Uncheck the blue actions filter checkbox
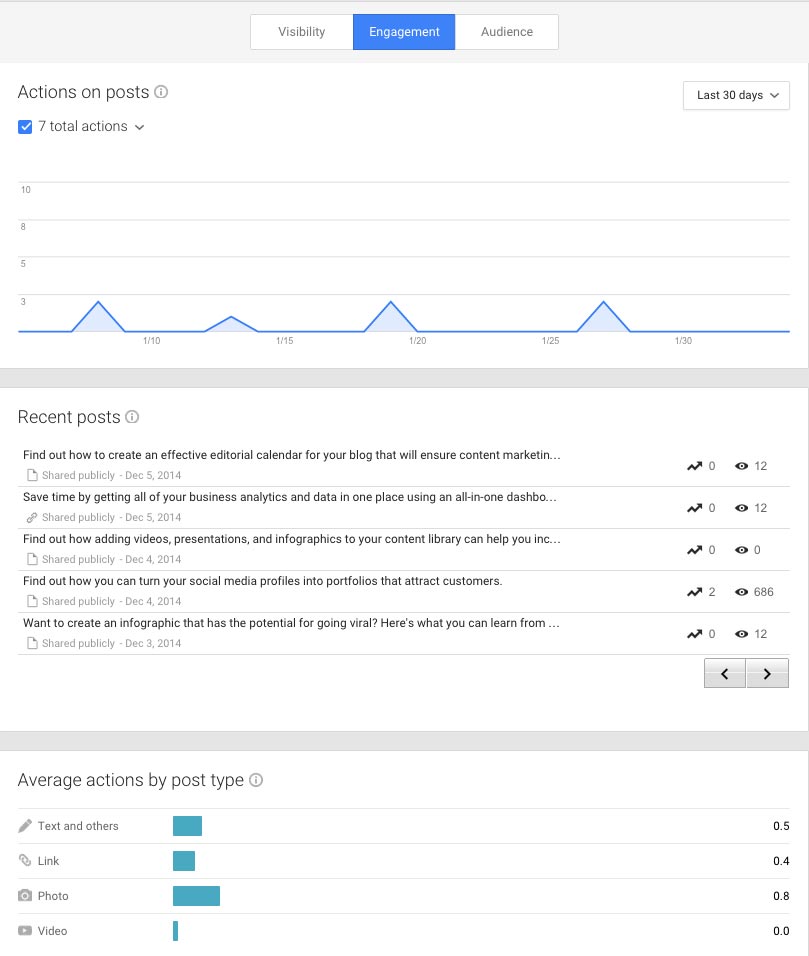 pos(25,126)
